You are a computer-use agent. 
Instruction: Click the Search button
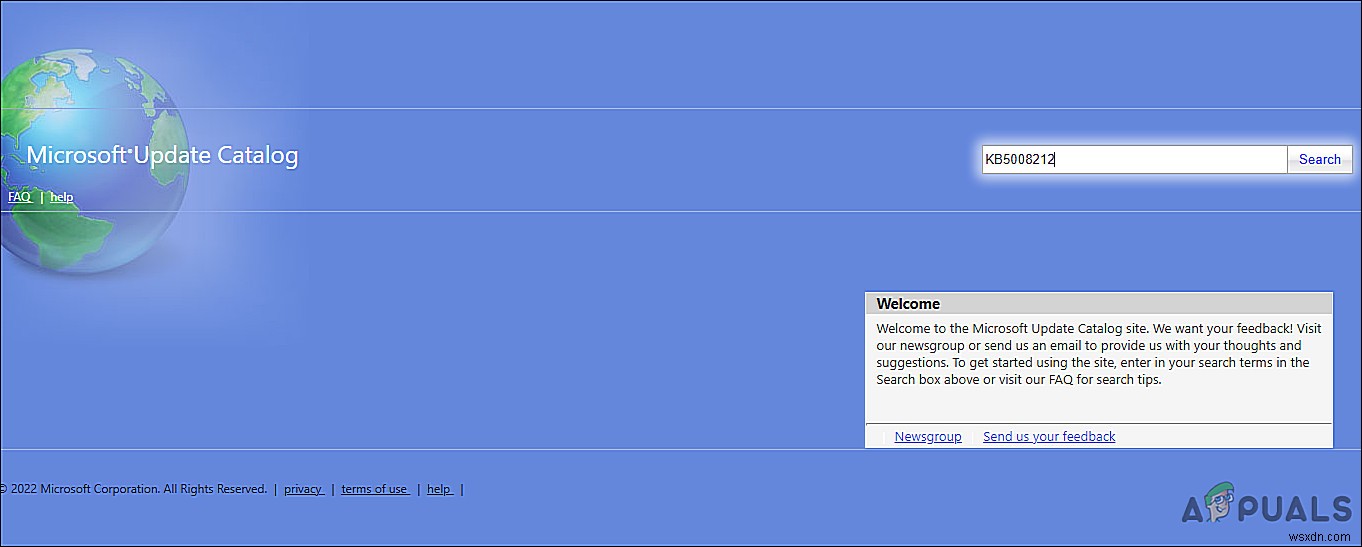(1319, 160)
